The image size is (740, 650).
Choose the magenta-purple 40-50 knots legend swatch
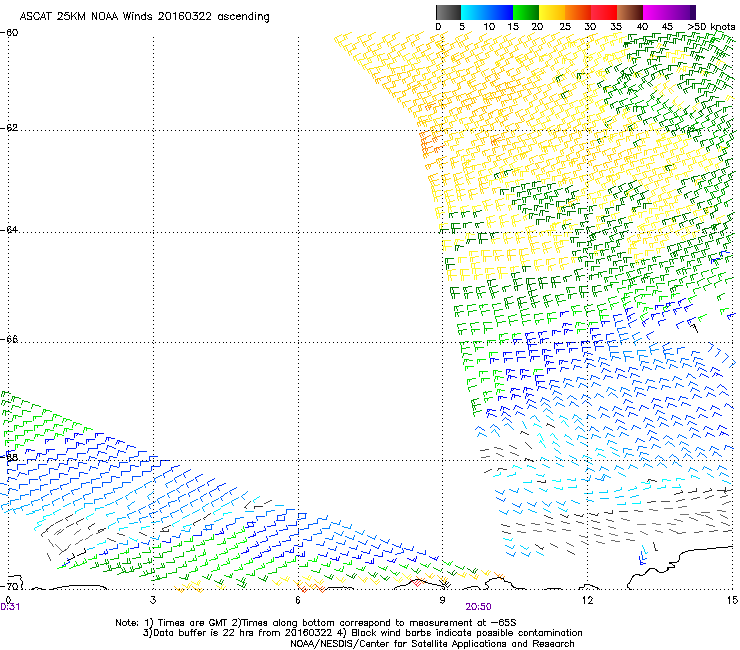click(x=669, y=12)
